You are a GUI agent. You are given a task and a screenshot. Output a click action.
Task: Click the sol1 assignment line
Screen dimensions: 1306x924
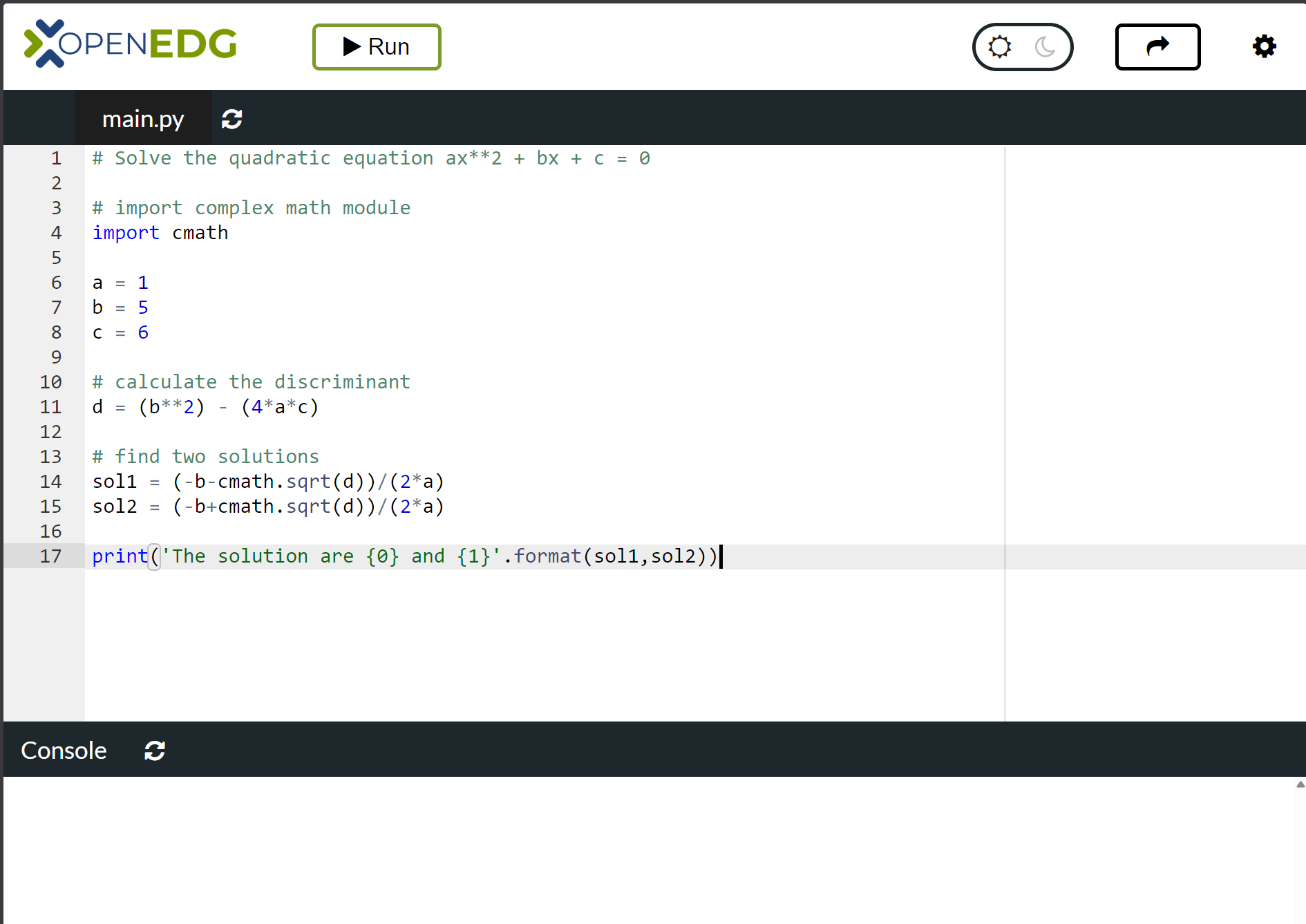pos(268,482)
